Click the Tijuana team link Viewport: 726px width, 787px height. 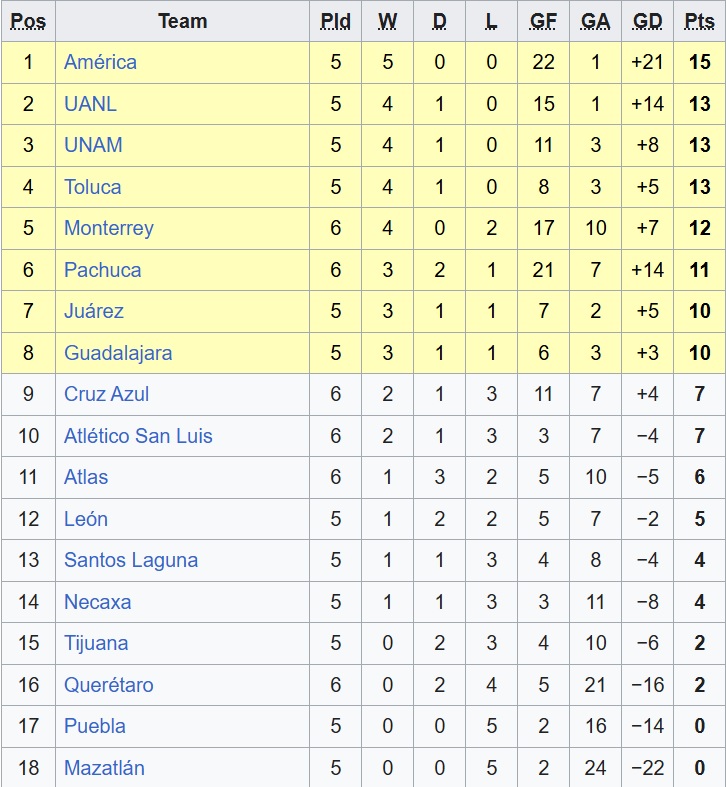(x=96, y=643)
